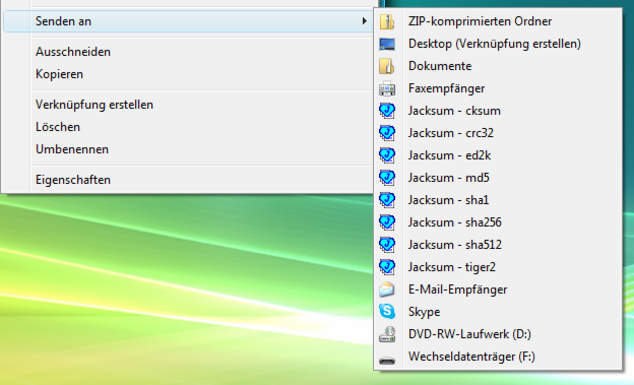Click the DVD-RW-Laufwerk drive icon
Image resolution: width=634 pixels, height=385 pixels.
click(x=387, y=334)
